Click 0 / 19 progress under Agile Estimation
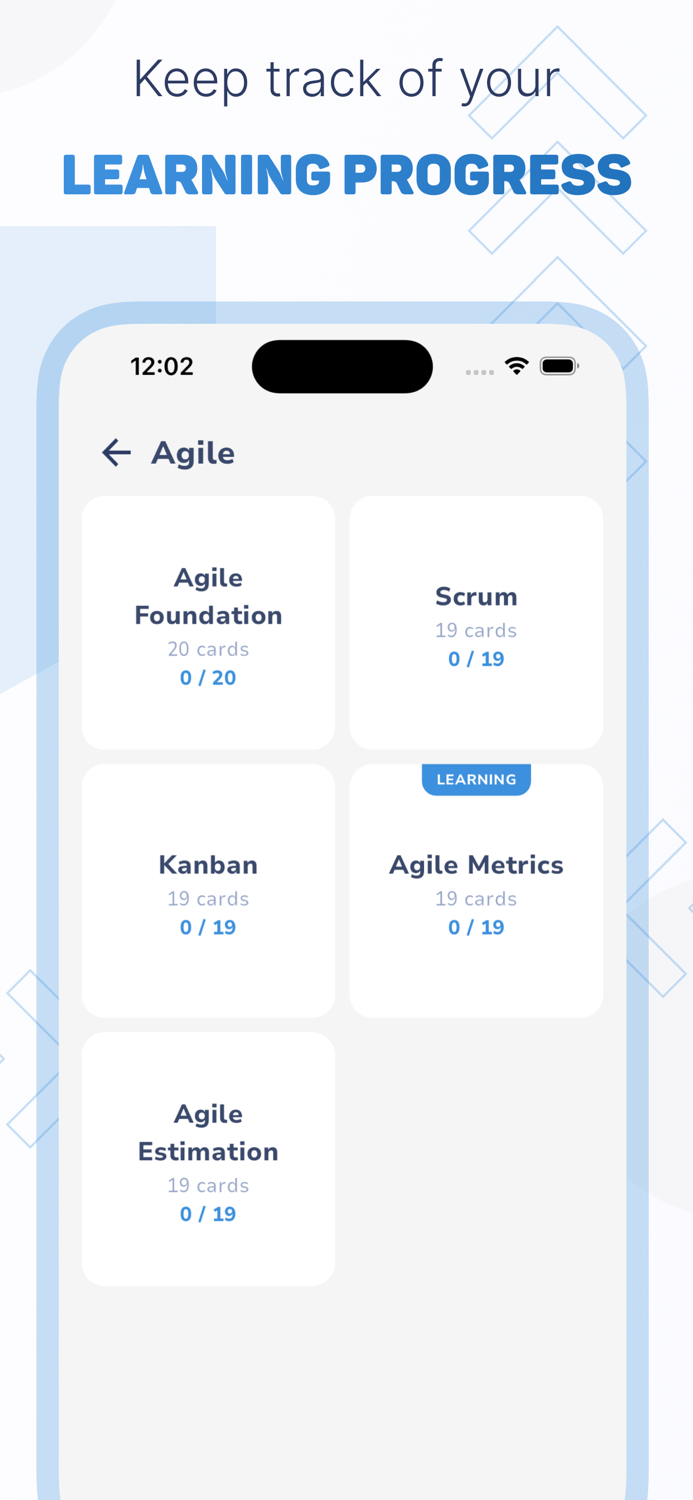Image resolution: width=693 pixels, height=1500 pixels. click(208, 1213)
